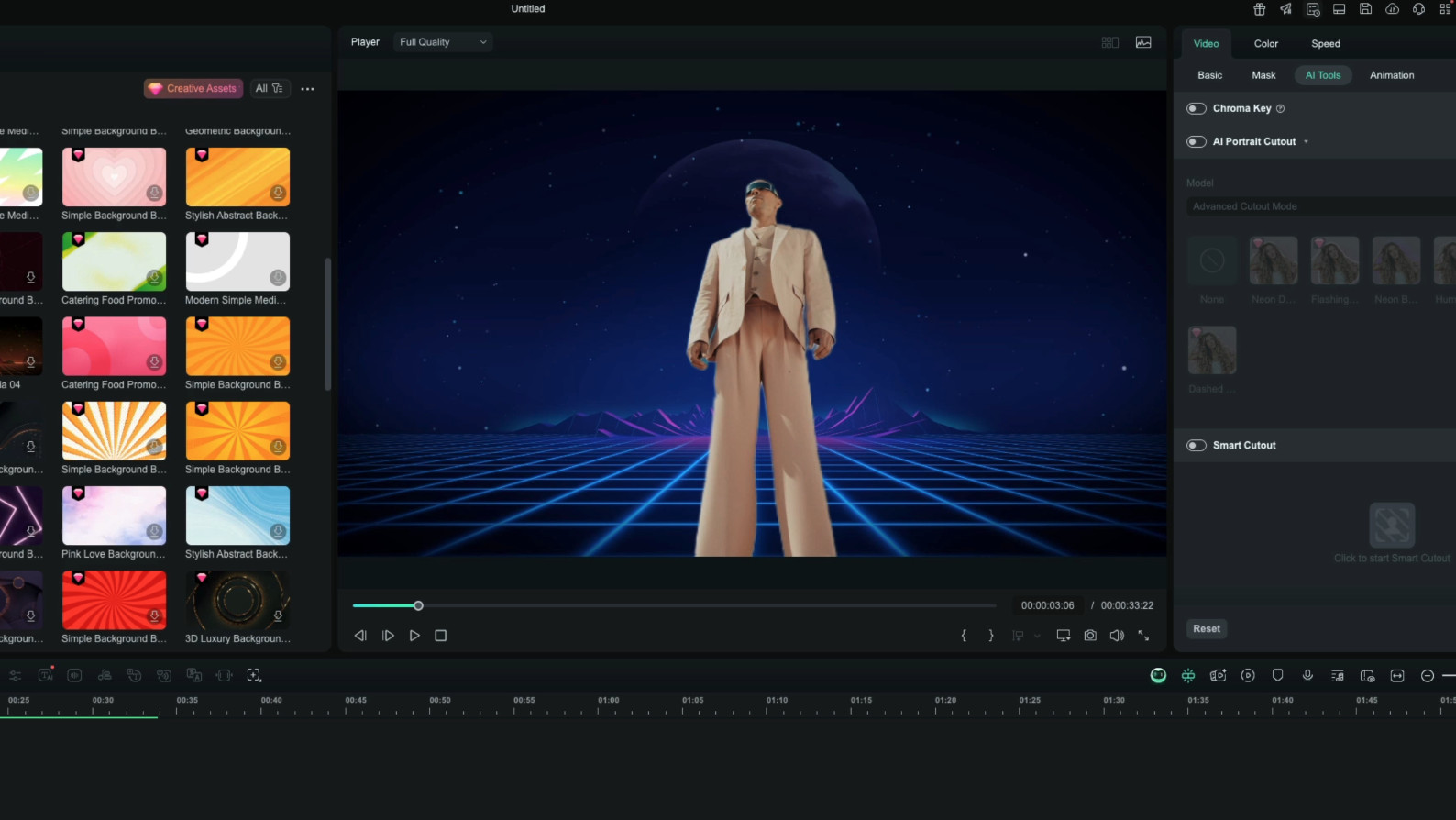The width and height of the screenshot is (1456, 820).
Task: Select 3D Luxury Background thumbnail
Action: tap(237, 600)
